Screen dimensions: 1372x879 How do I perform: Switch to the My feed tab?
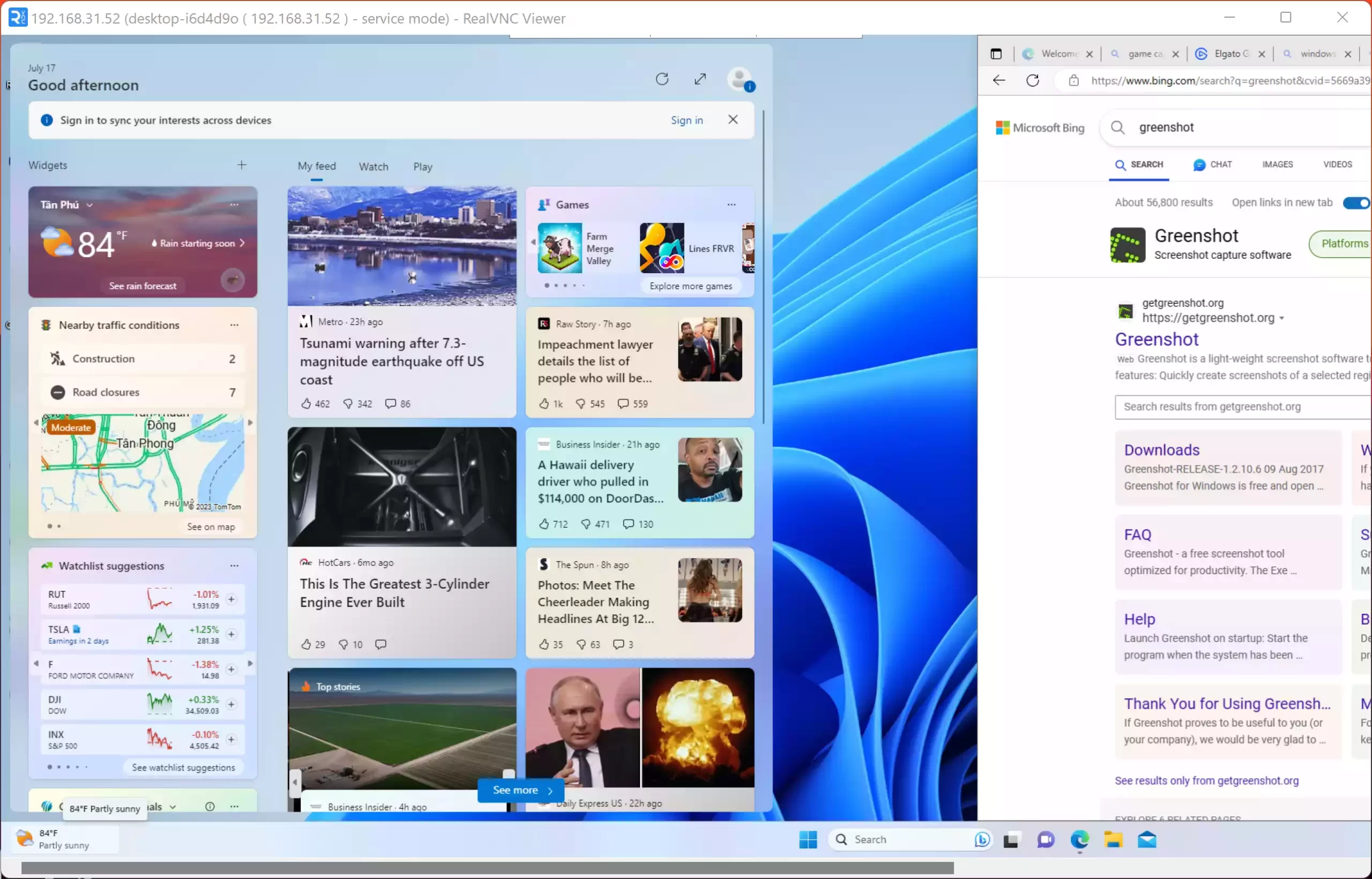click(316, 166)
